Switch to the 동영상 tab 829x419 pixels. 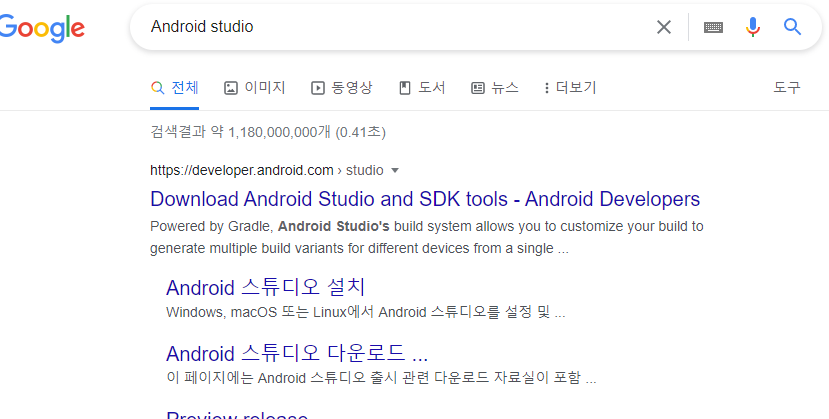click(x=342, y=88)
